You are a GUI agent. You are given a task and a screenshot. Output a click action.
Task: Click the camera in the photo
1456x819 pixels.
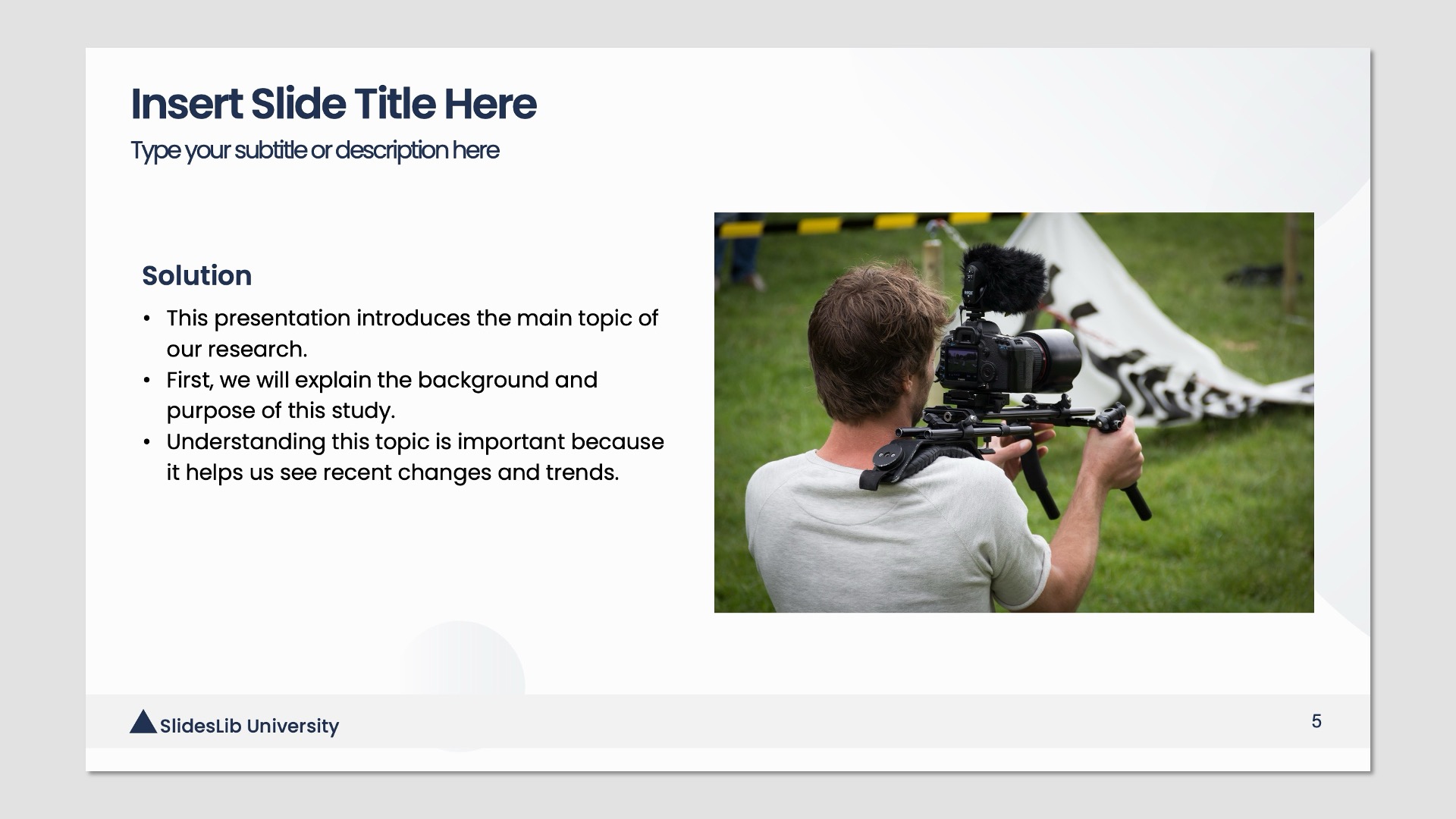(x=1009, y=358)
